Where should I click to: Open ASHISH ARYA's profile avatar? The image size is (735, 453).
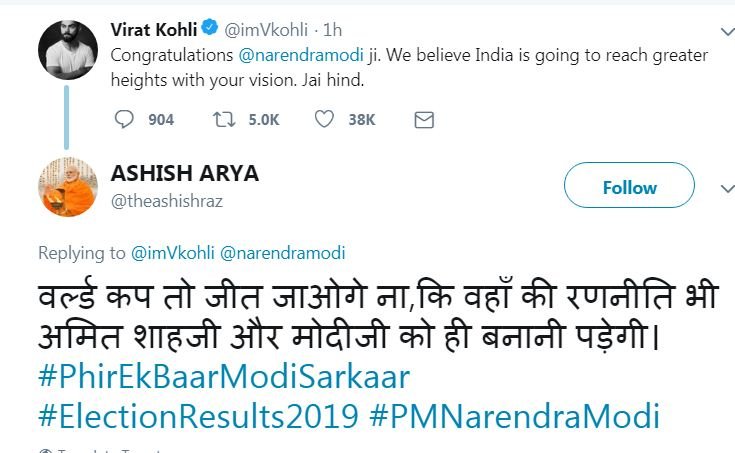[x=68, y=187]
